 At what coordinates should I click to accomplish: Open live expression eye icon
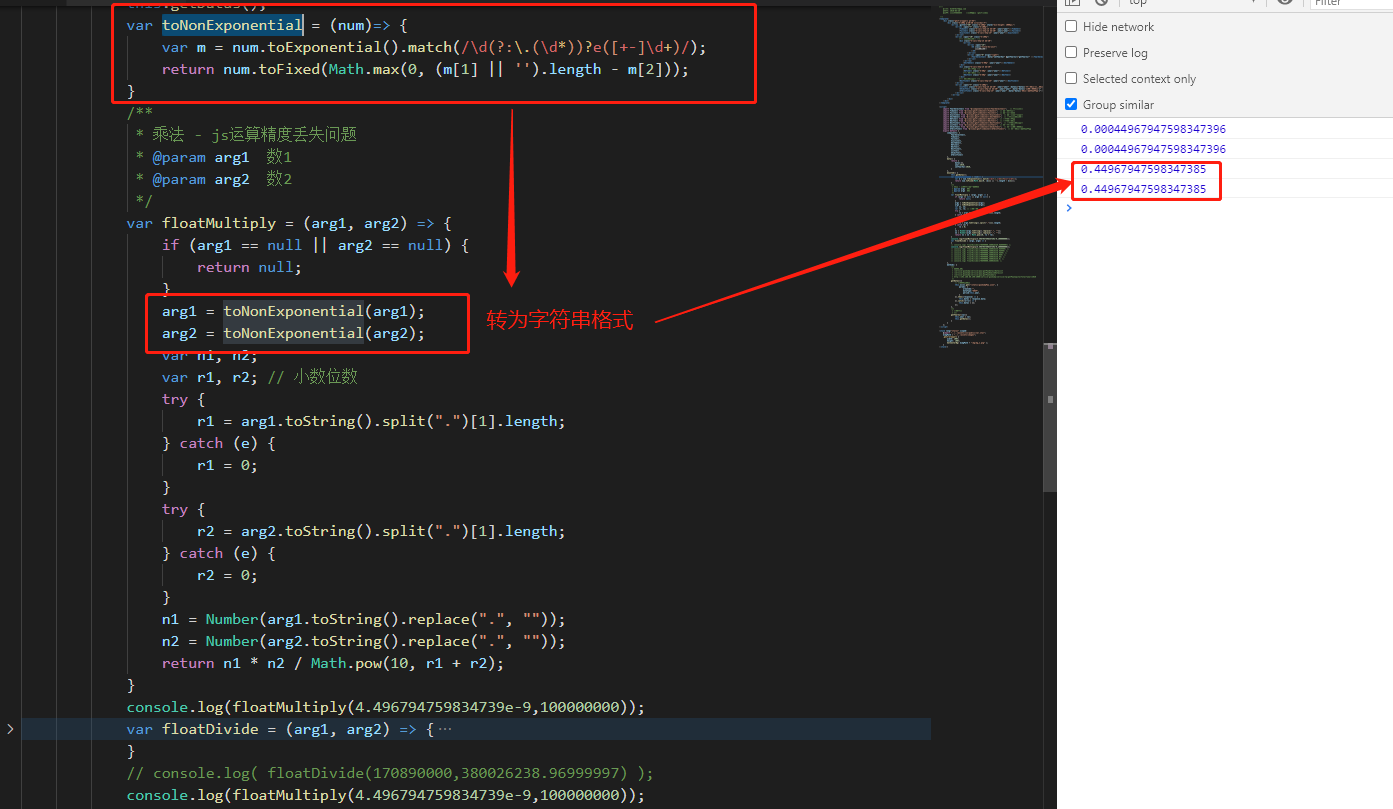tap(1285, 2)
